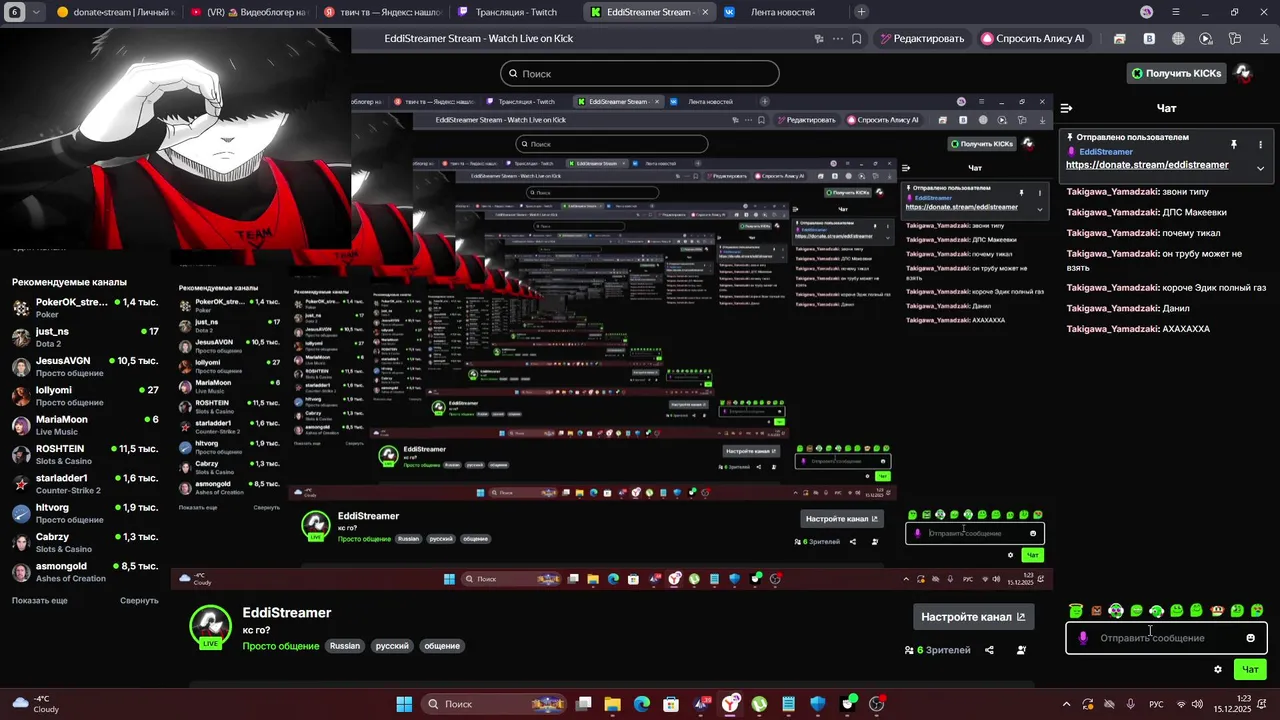Click the green Чат send button
Screen dimensions: 1280x720
[1250, 669]
